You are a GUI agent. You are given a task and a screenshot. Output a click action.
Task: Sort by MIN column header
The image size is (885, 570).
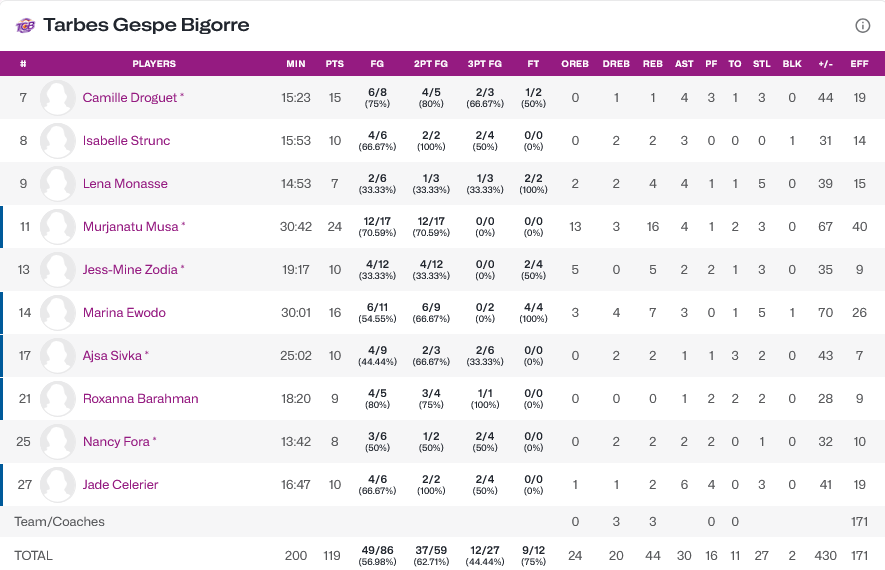[x=296, y=64]
